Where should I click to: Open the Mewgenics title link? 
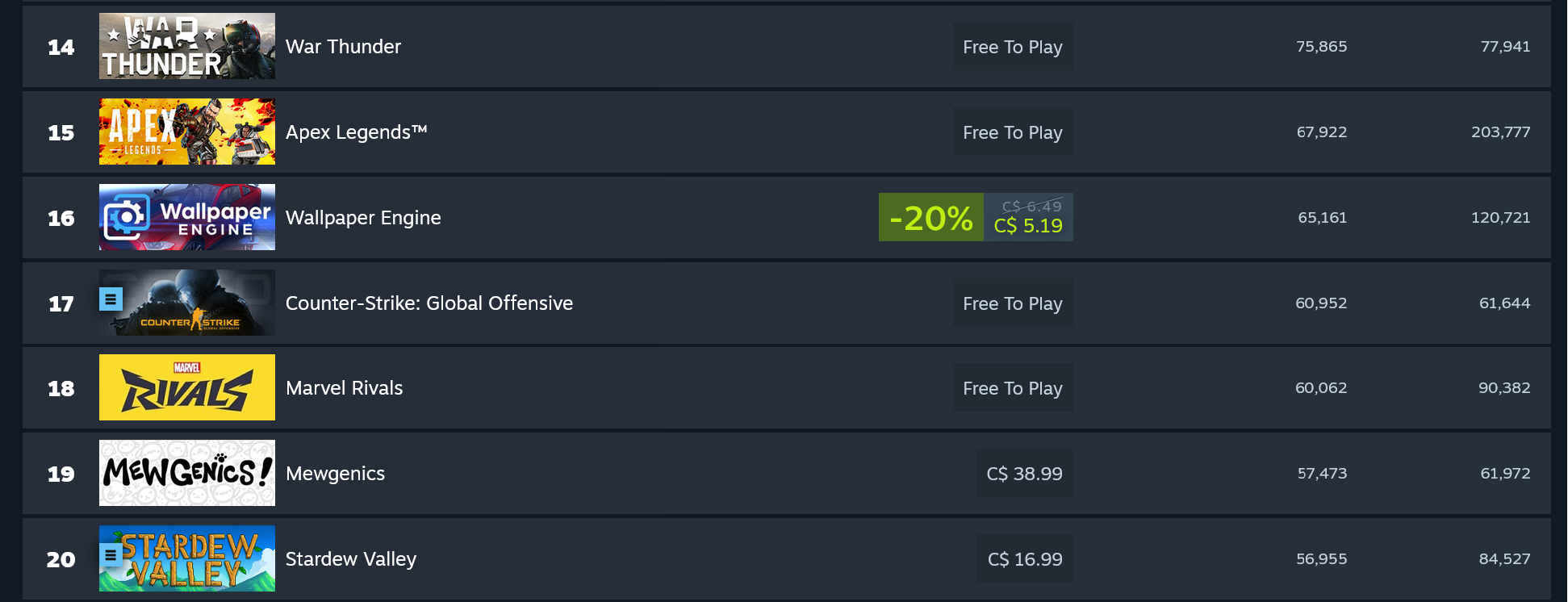click(x=335, y=474)
